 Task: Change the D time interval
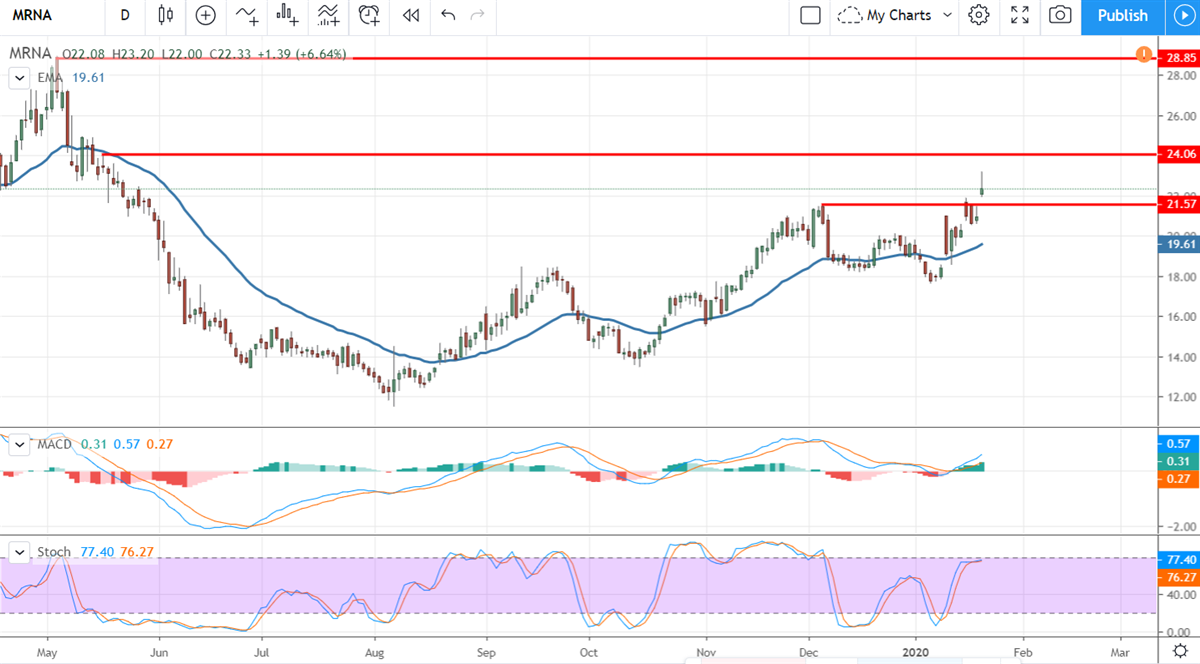(x=124, y=15)
